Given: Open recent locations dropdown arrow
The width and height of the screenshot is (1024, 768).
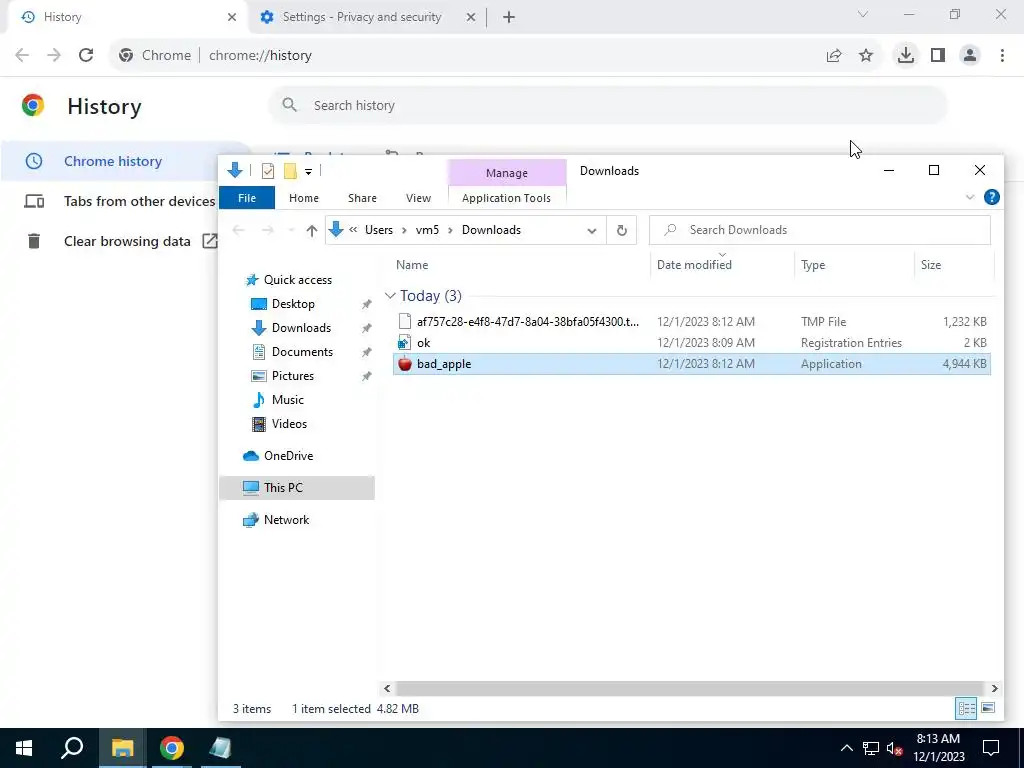Looking at the screenshot, I should pyautogui.click(x=291, y=230).
